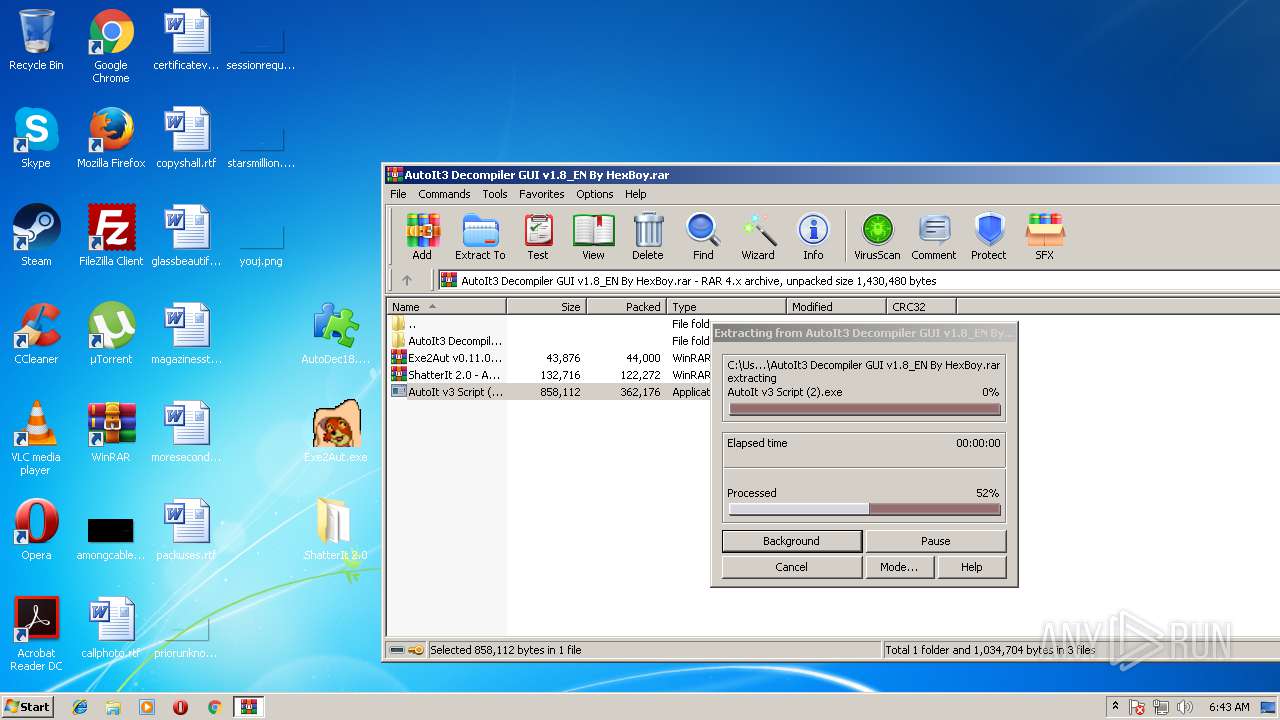
Task: Open the Help menu
Action: pyautogui.click(x=636, y=194)
